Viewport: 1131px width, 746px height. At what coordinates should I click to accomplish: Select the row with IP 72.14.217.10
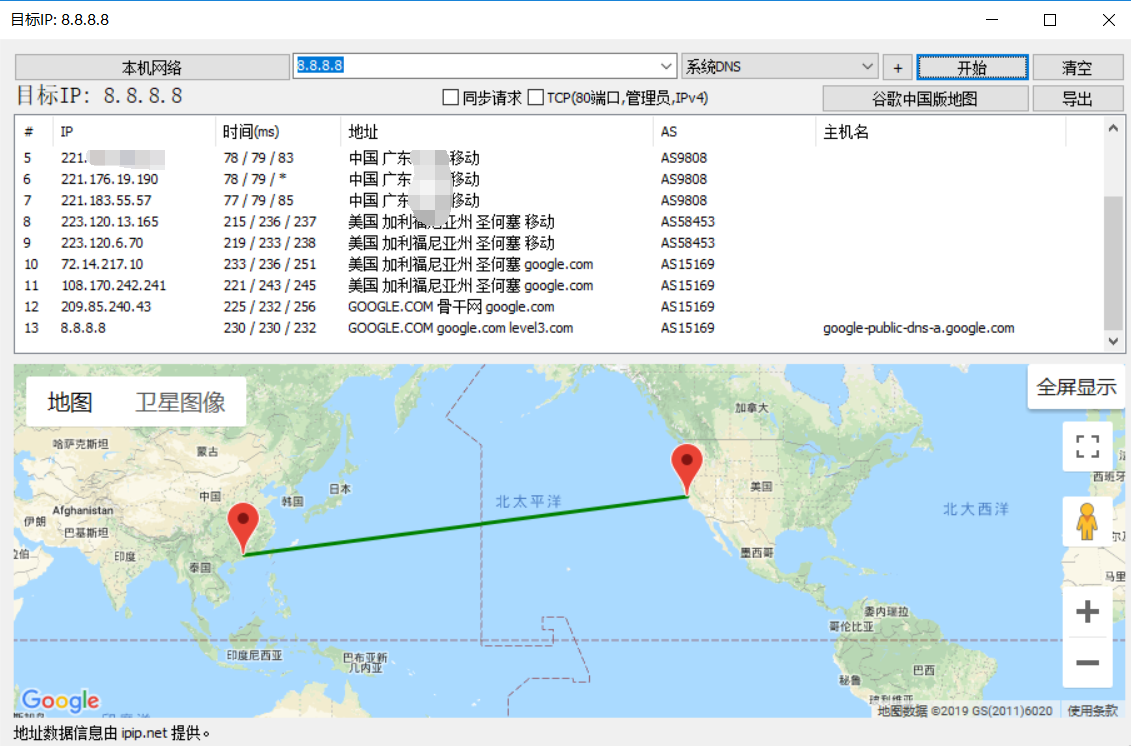559,264
